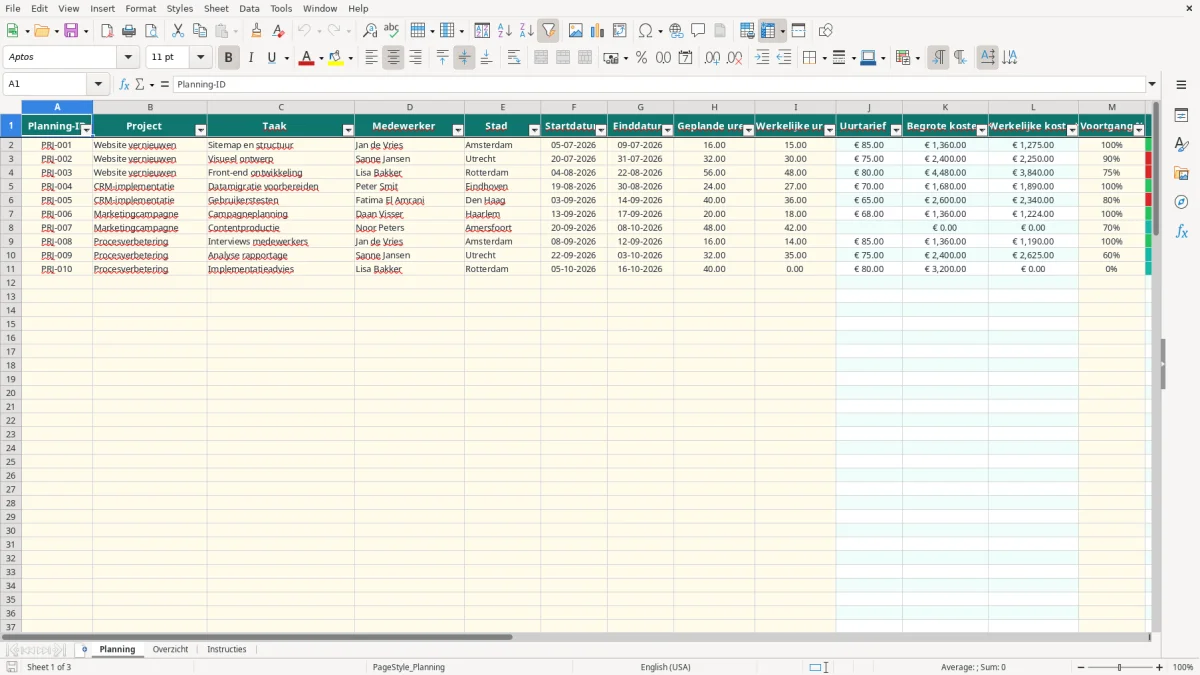Image resolution: width=1200 pixels, height=675 pixels.
Task: Clear direct formatting
Action: pyautogui.click(x=278, y=31)
